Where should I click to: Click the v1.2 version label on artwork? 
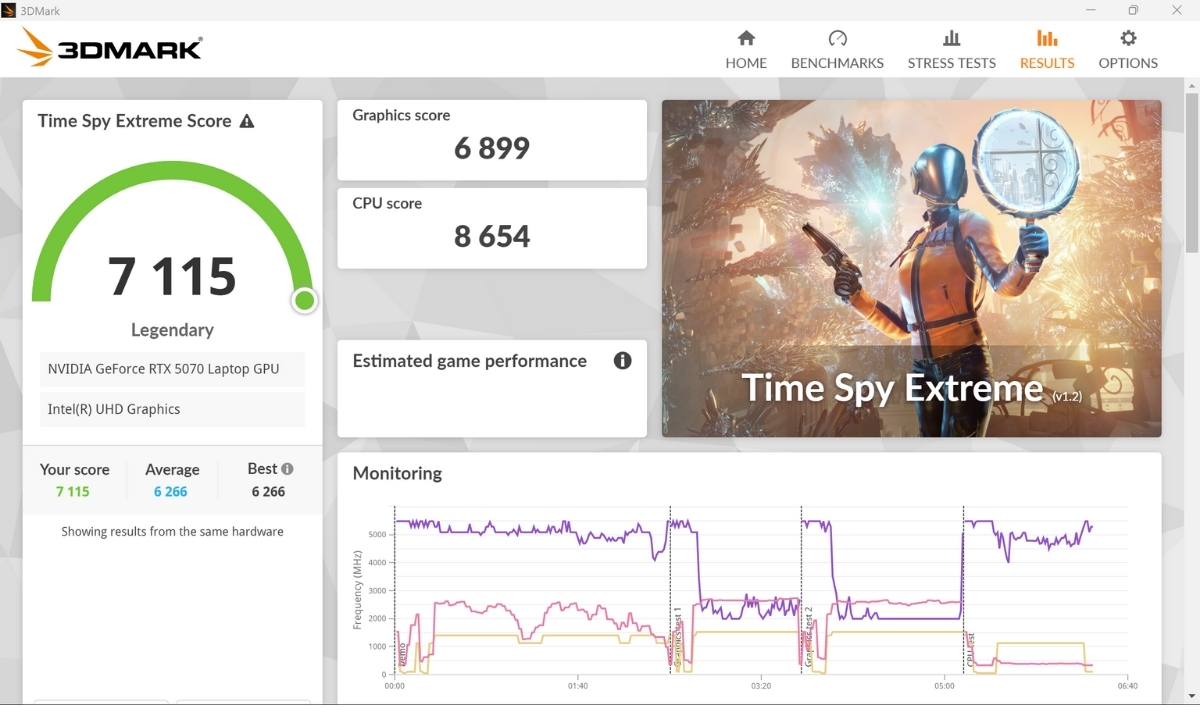point(1066,396)
